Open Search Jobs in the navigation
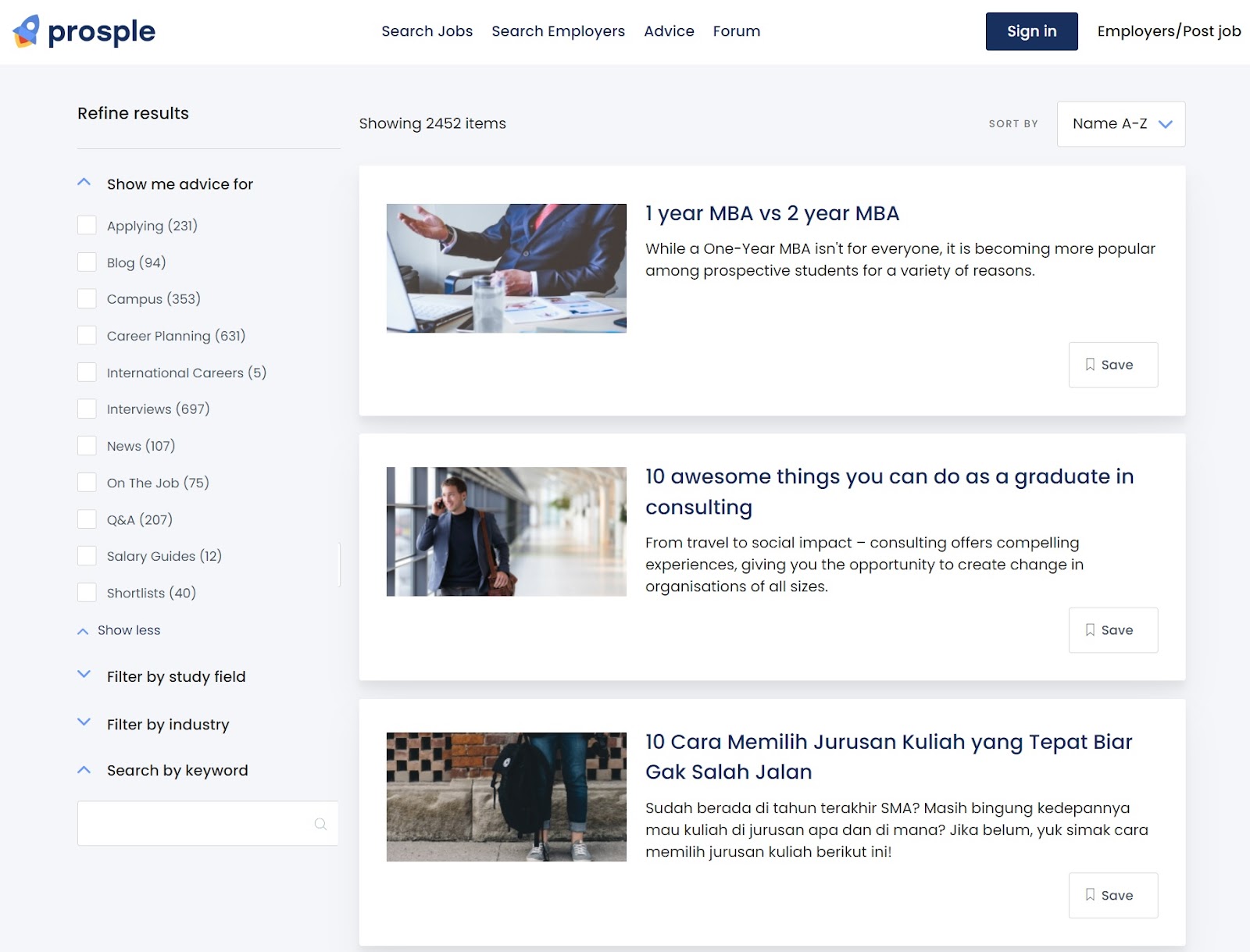 427,31
